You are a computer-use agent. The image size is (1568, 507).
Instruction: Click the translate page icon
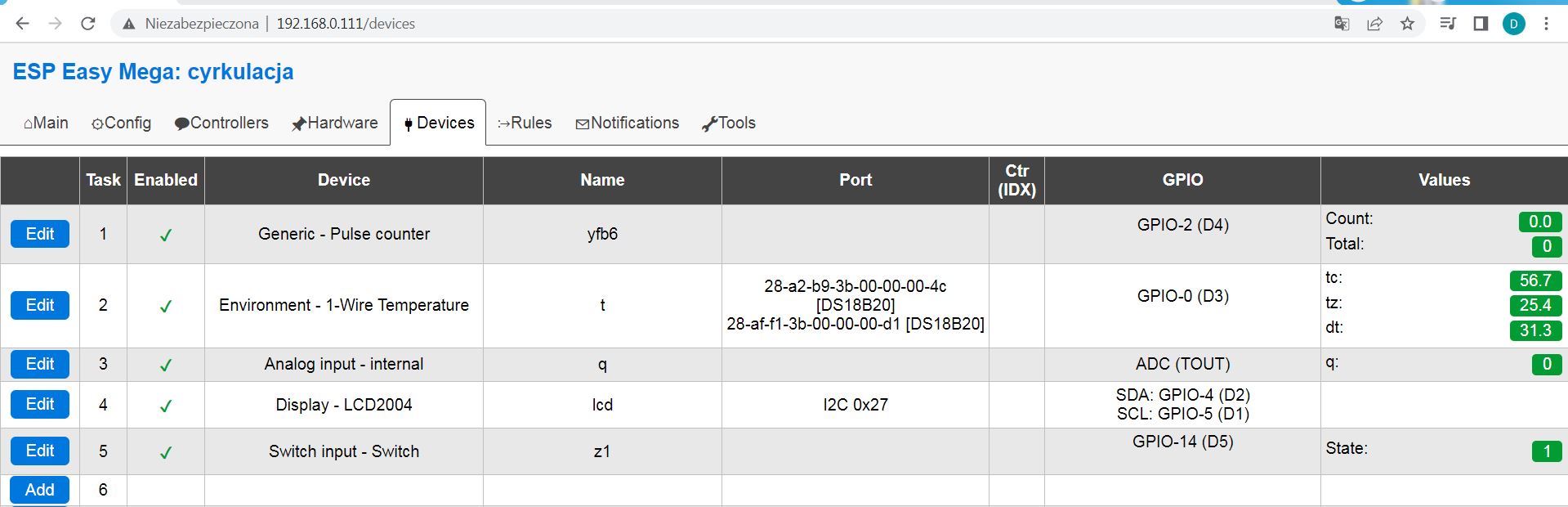tap(1342, 24)
